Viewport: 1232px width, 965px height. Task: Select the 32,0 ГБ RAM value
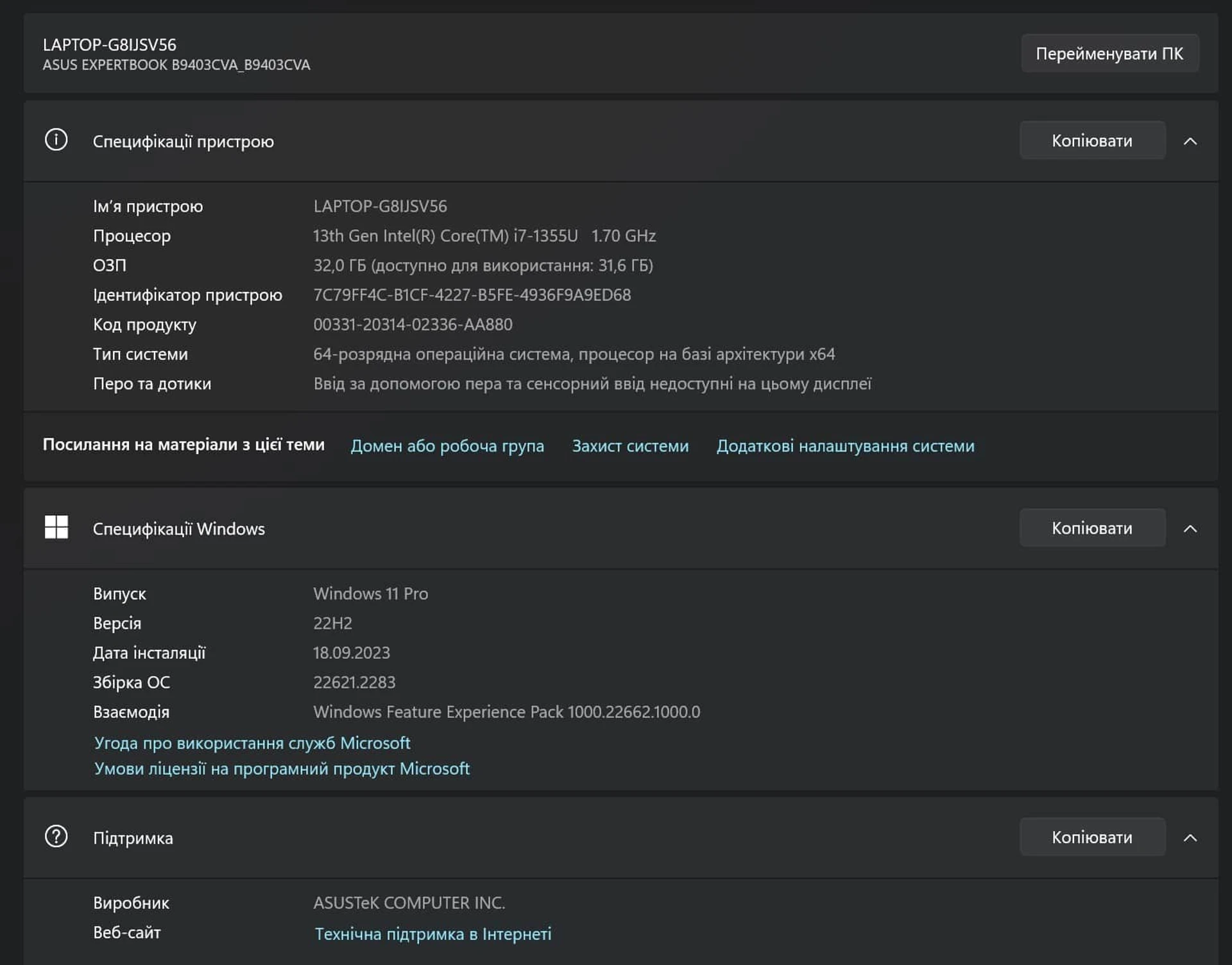483,266
